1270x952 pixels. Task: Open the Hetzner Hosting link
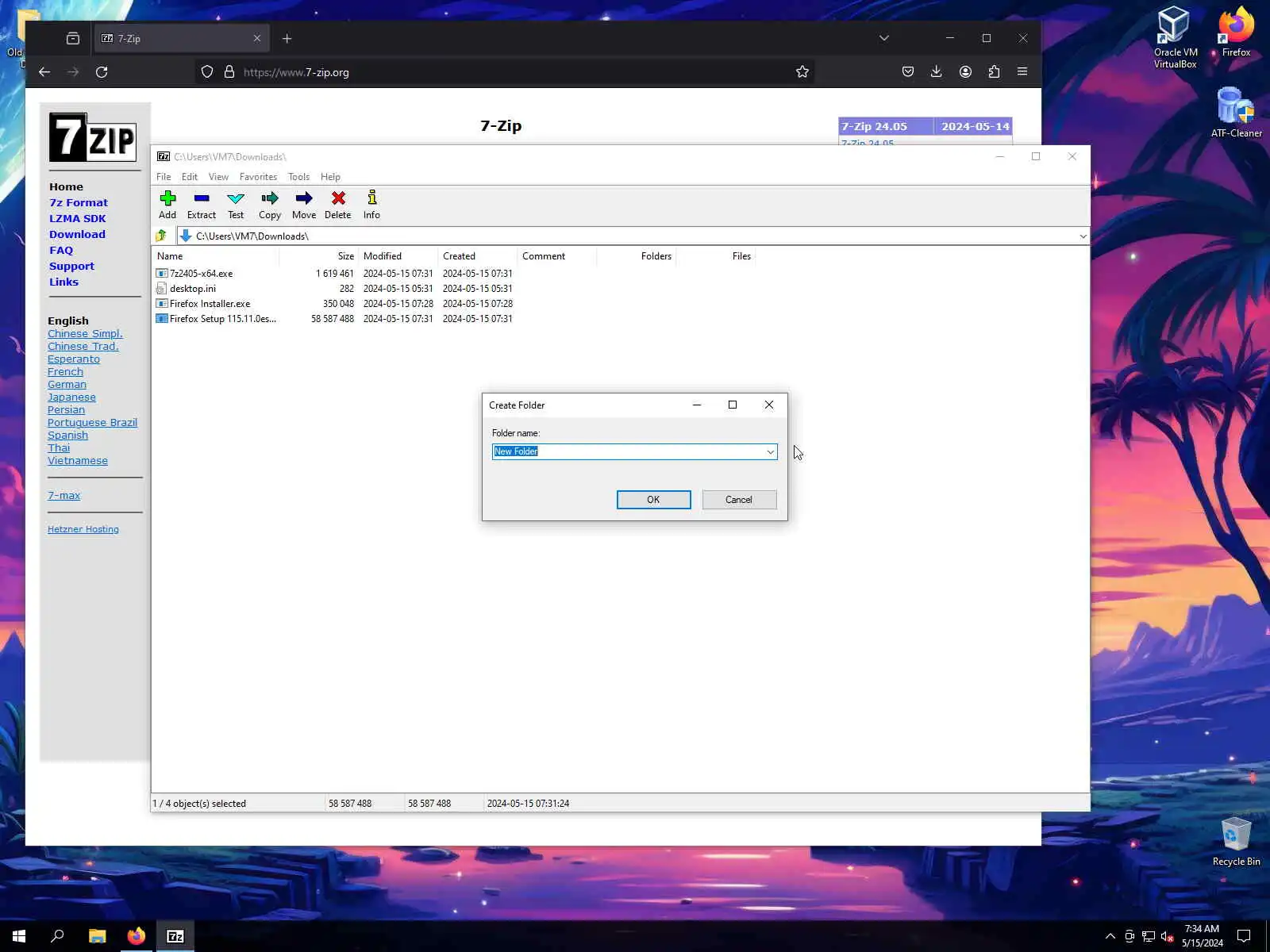[83, 529]
